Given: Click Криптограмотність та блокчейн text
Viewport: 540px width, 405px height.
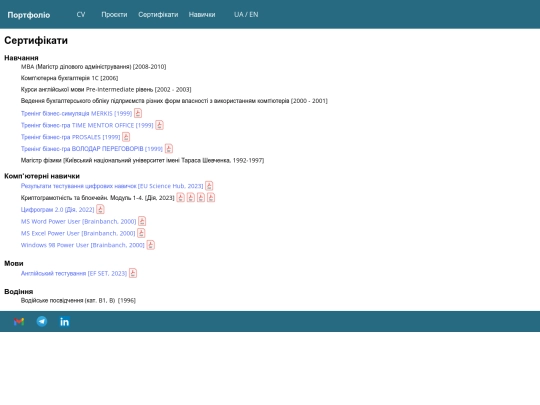Looking at the screenshot, I should [x=97, y=198].
